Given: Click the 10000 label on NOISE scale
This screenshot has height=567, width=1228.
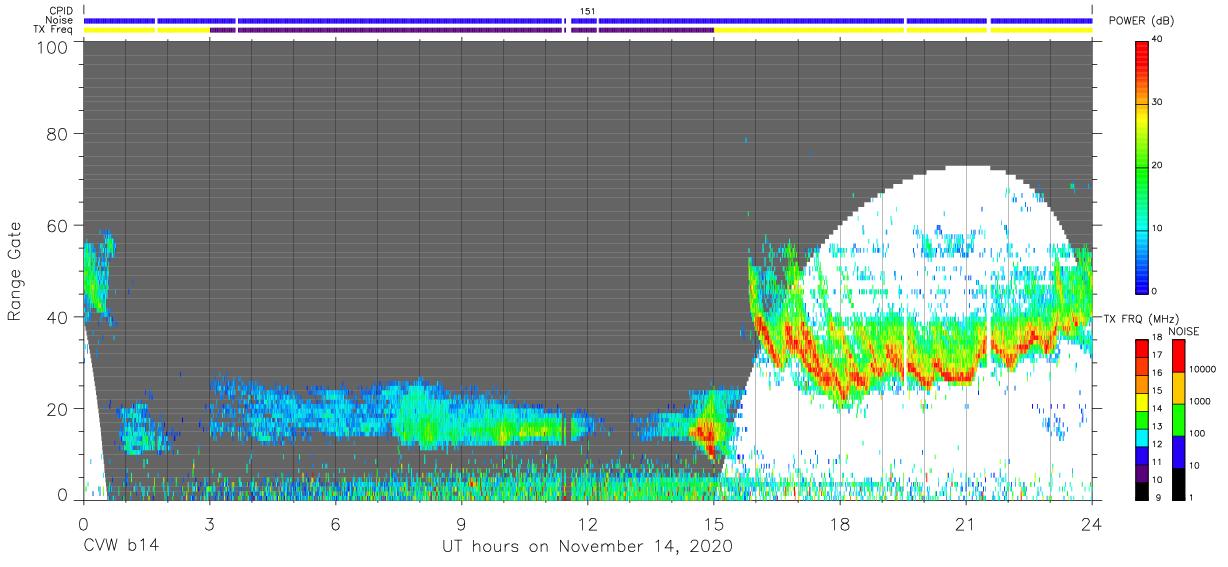Looking at the screenshot, I should point(1202,369).
